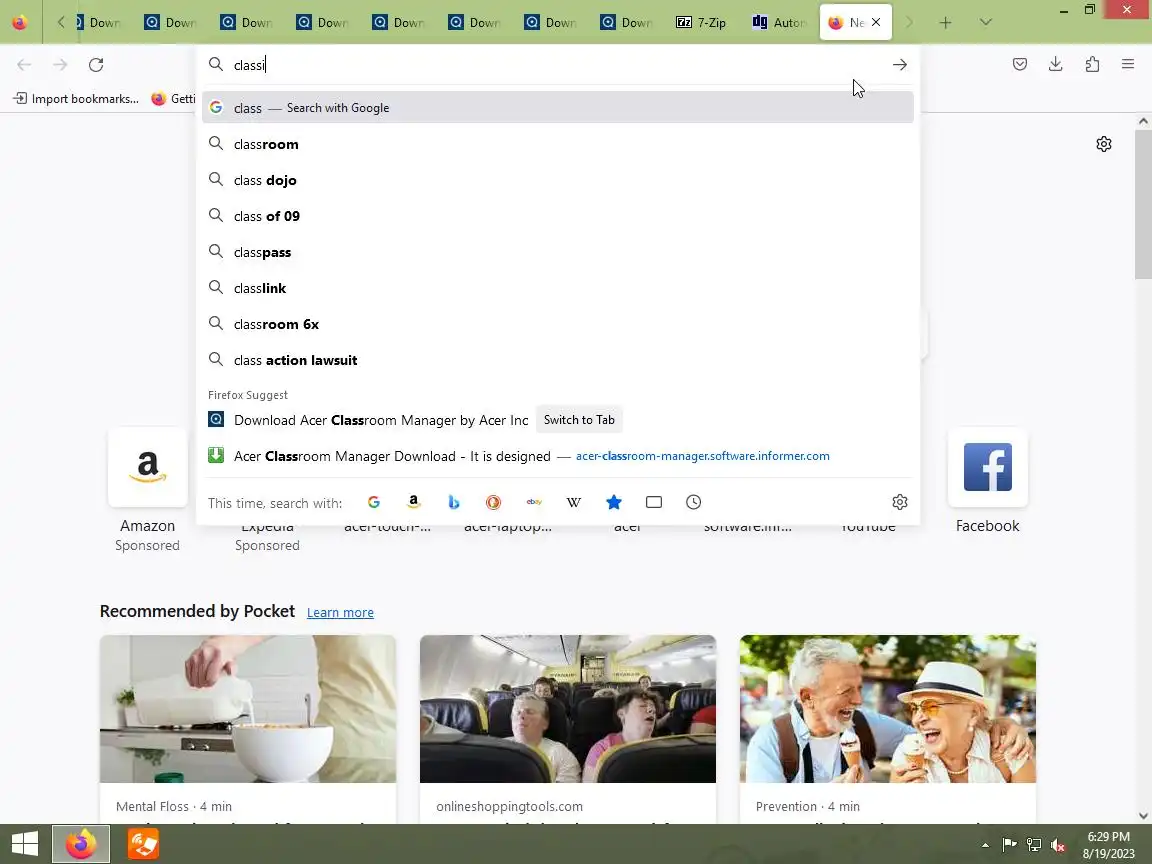1152x864 pixels.
Task: Open the Downloads panel
Action: 1056,64
